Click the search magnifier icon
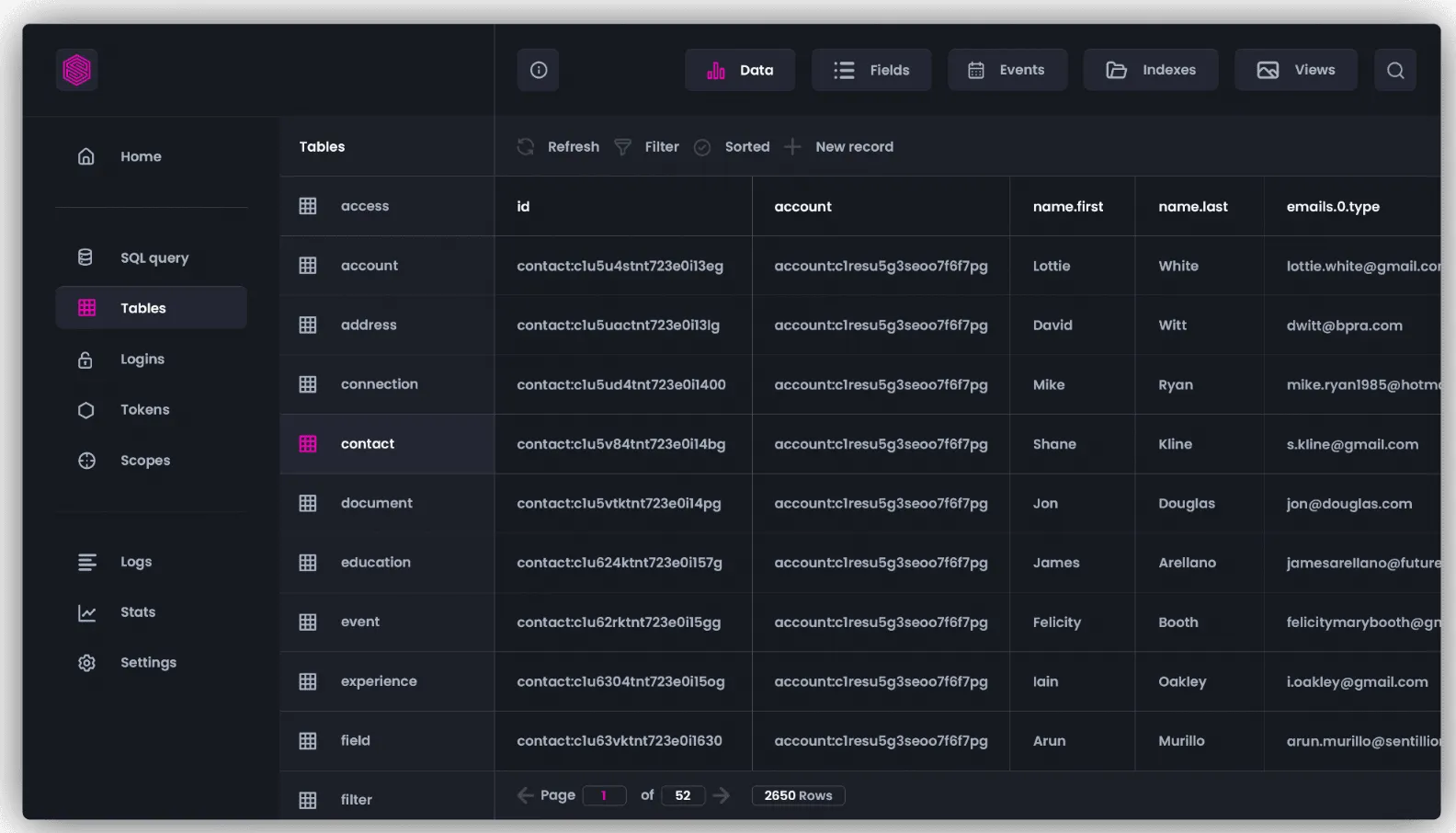 click(1394, 70)
